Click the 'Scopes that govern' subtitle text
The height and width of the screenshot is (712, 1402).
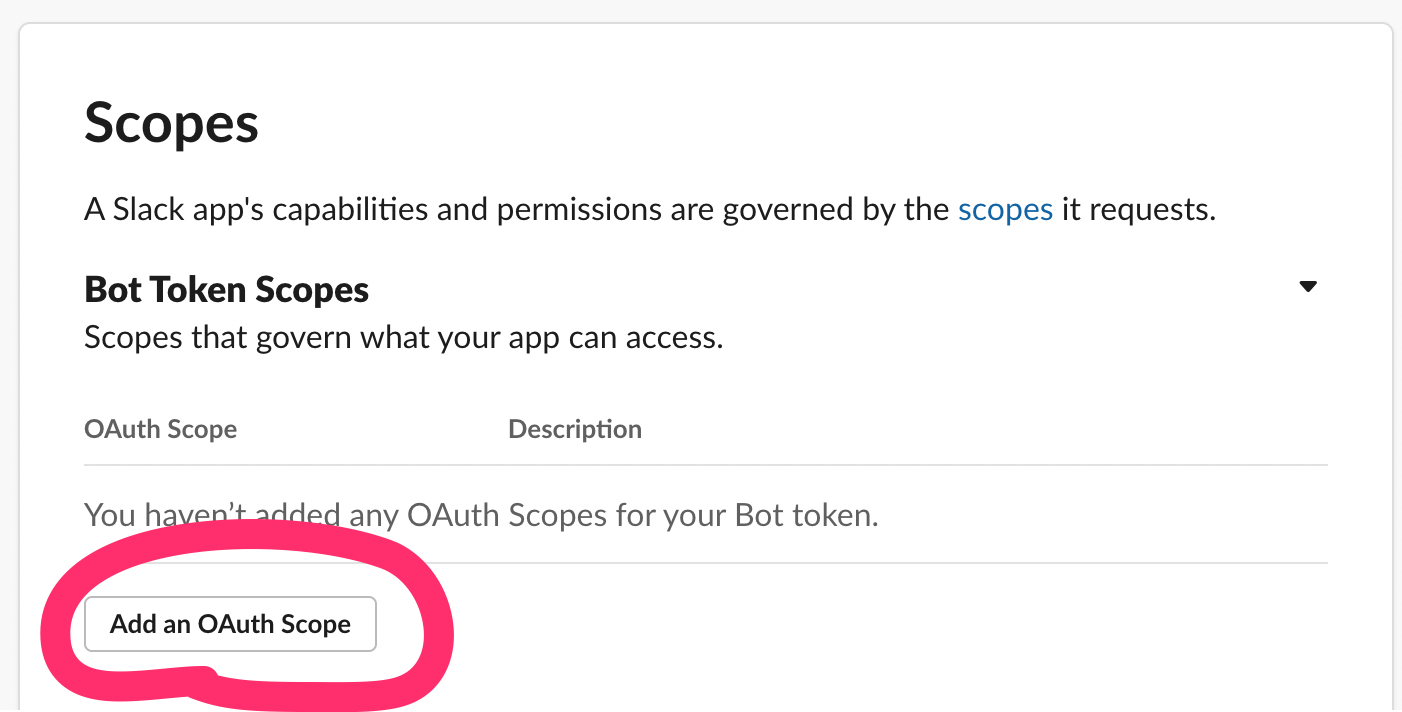click(x=403, y=337)
